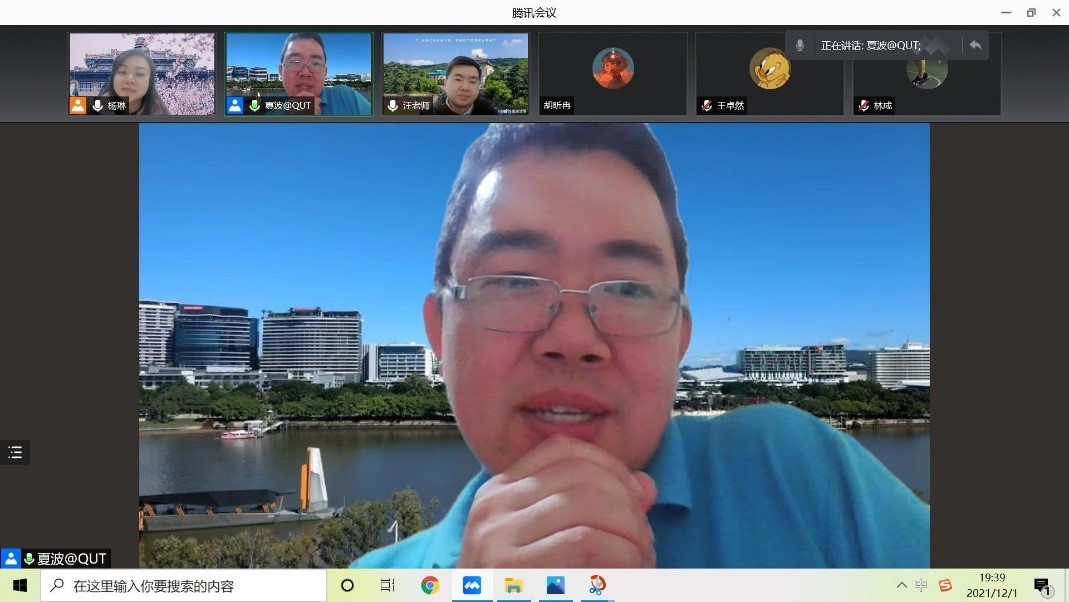The height and width of the screenshot is (602, 1069).
Task: Toggle the side list panel button
Action: tap(15, 453)
